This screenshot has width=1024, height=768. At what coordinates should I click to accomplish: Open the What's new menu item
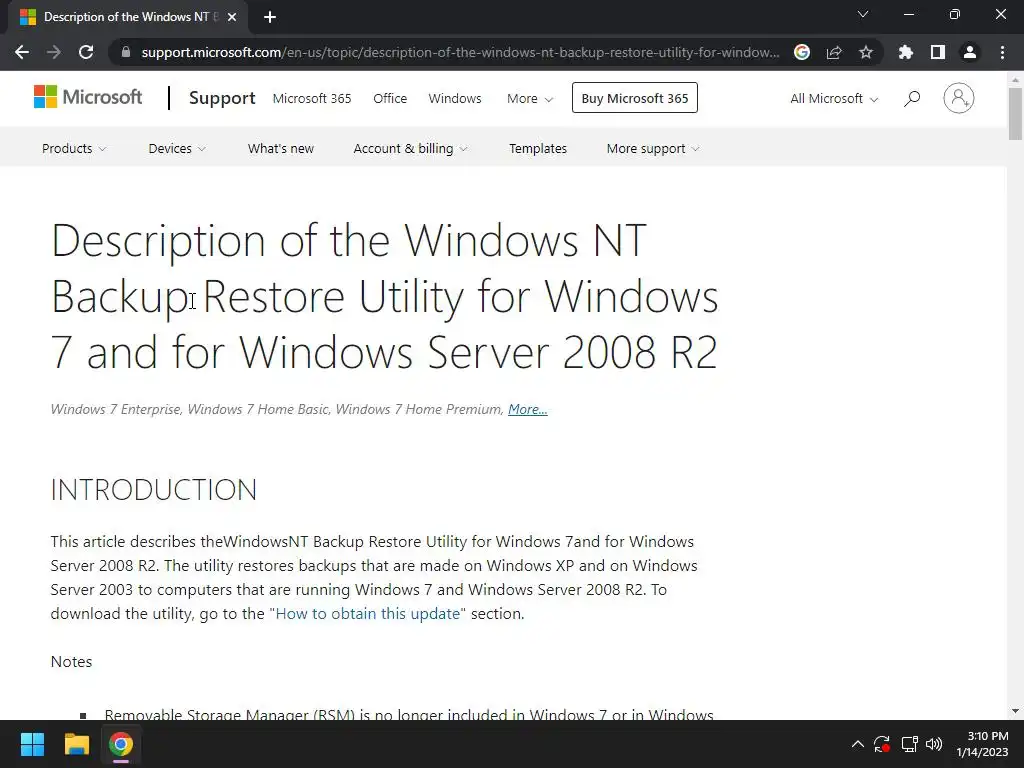pos(281,149)
